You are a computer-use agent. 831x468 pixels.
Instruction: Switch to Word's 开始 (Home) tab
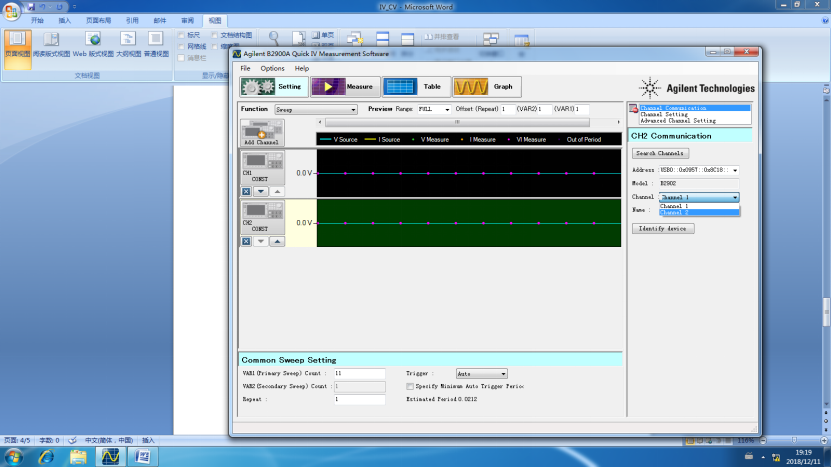[x=37, y=21]
